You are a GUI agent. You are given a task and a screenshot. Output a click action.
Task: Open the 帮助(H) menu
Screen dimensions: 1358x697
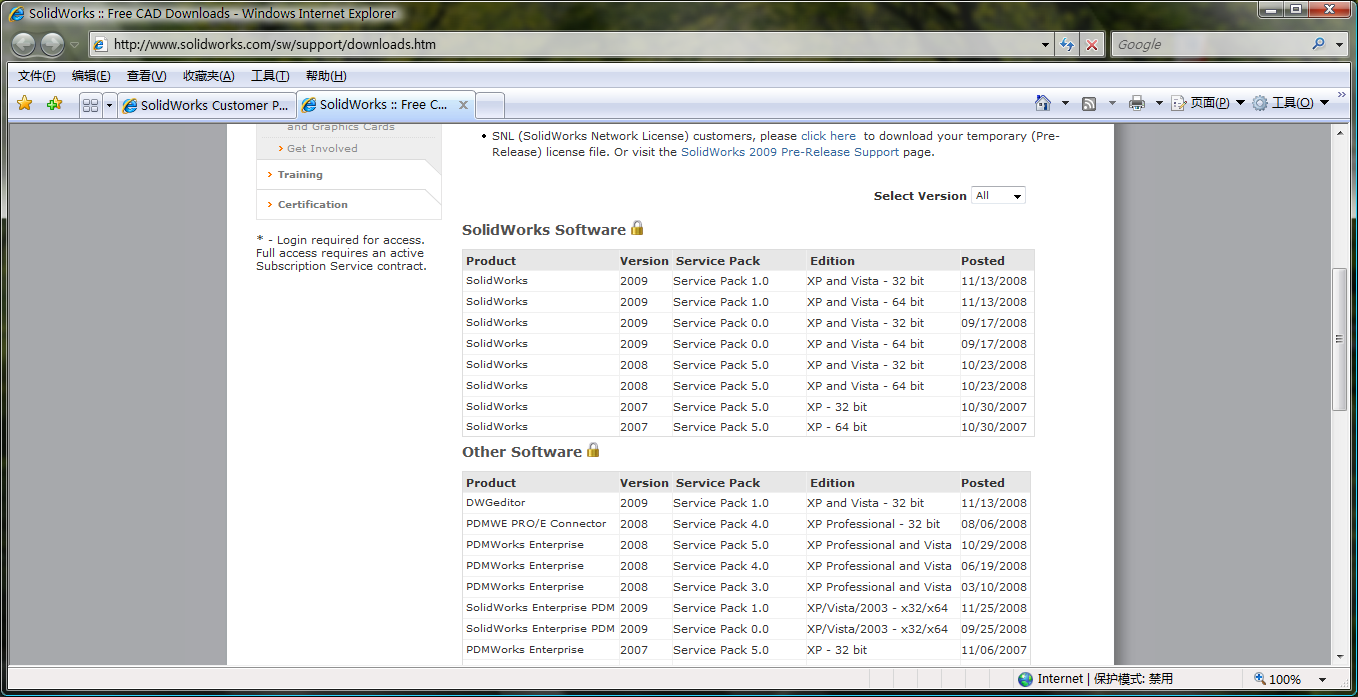(326, 76)
